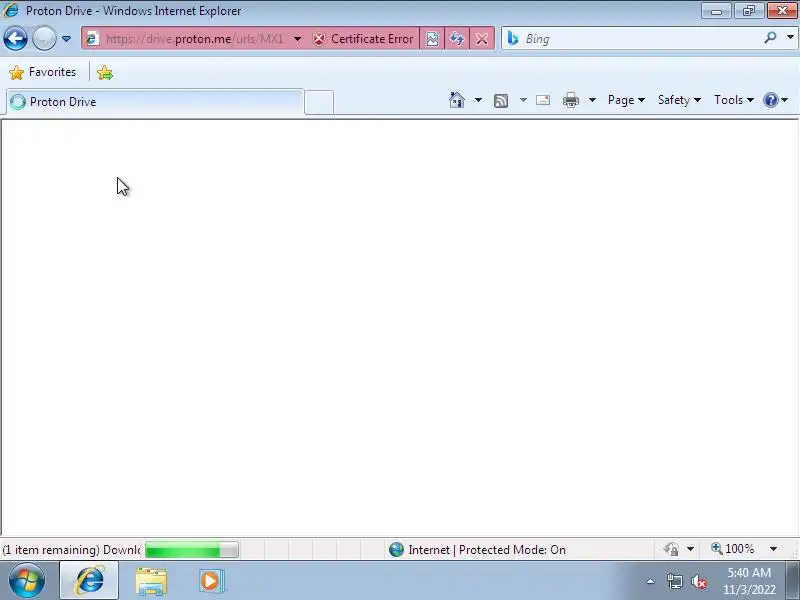
Task: Click the Add to Favorites Bar icon
Action: pos(105,72)
